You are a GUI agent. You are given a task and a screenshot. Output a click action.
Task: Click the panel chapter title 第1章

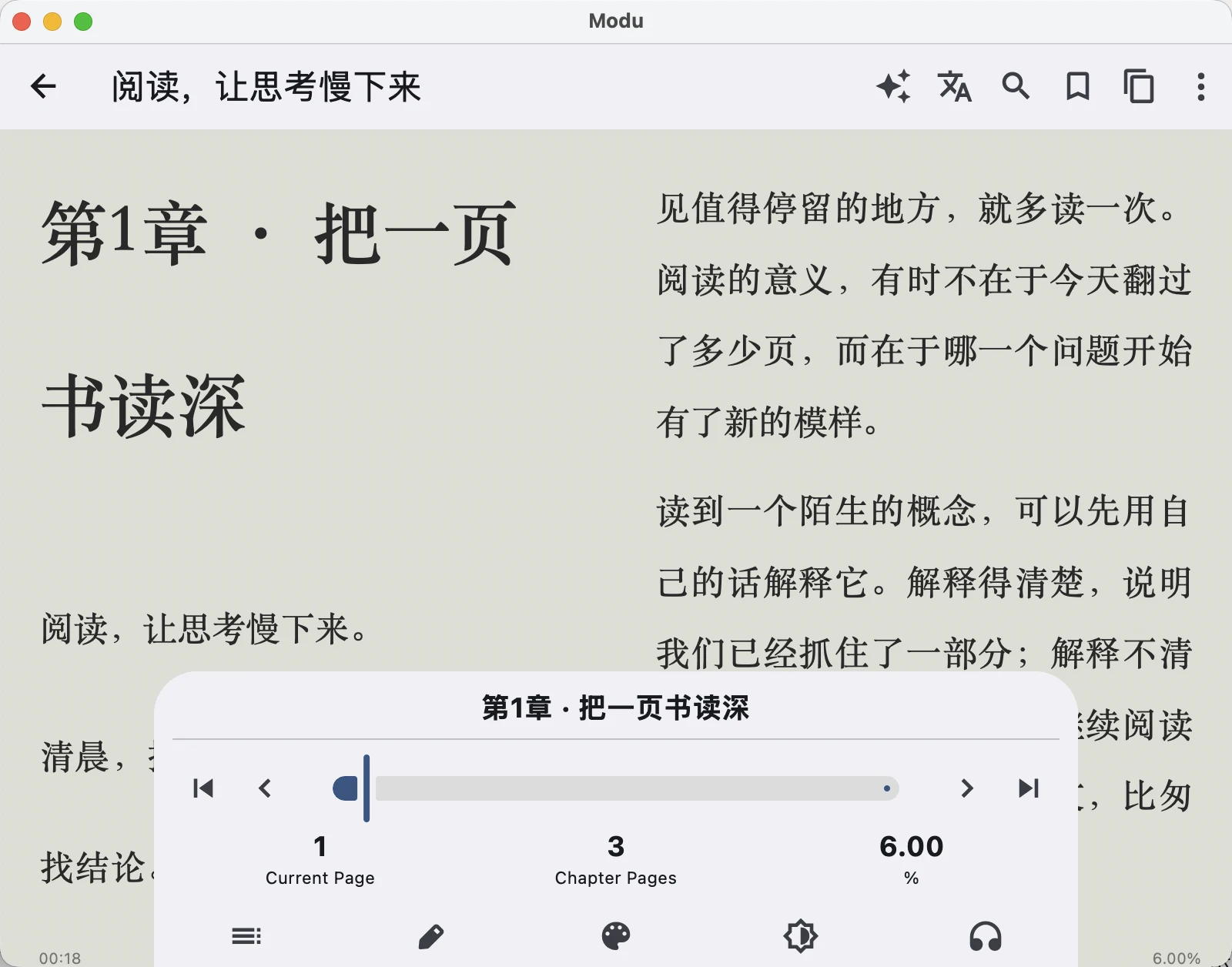615,708
